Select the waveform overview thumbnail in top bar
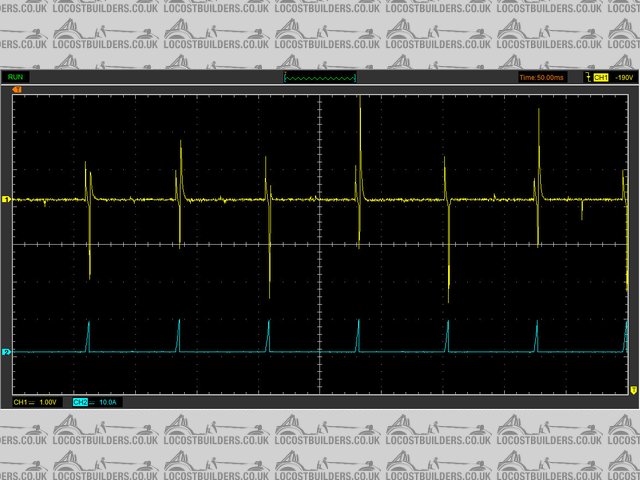Image resolution: width=640 pixels, height=480 pixels. click(x=319, y=77)
